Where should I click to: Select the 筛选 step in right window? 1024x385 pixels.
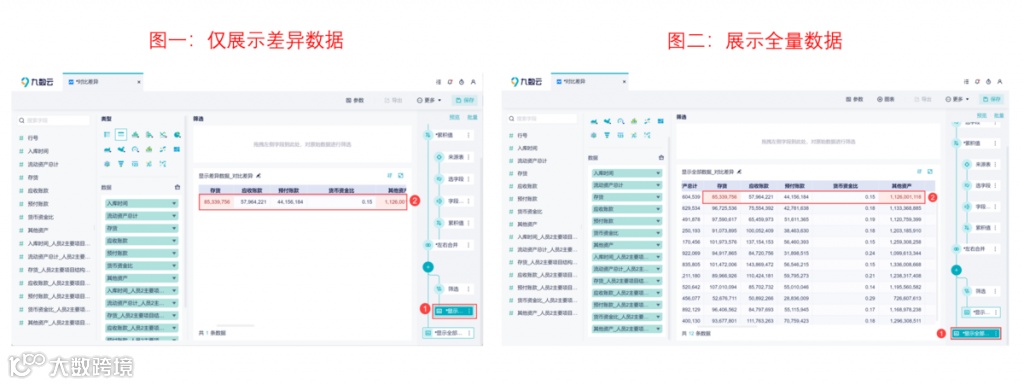point(981,291)
